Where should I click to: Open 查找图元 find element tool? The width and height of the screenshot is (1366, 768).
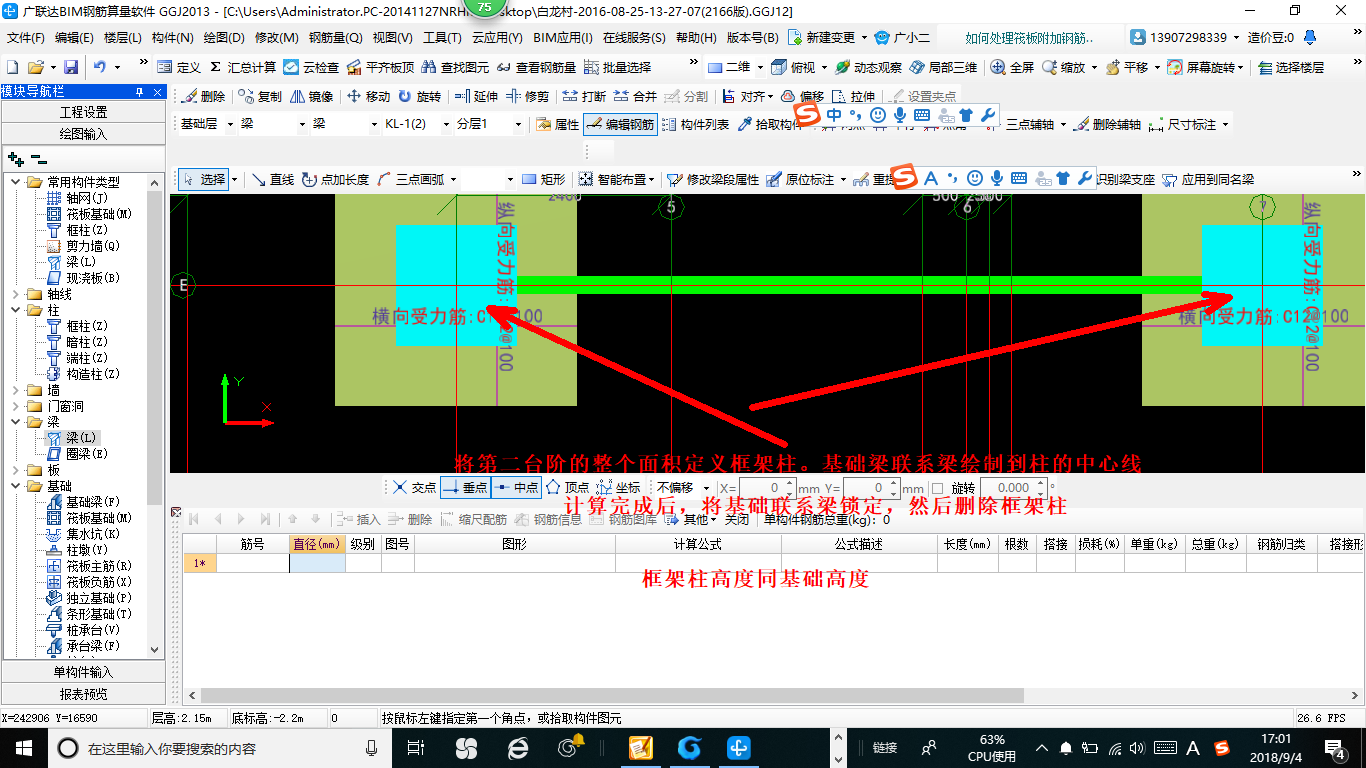[x=455, y=67]
